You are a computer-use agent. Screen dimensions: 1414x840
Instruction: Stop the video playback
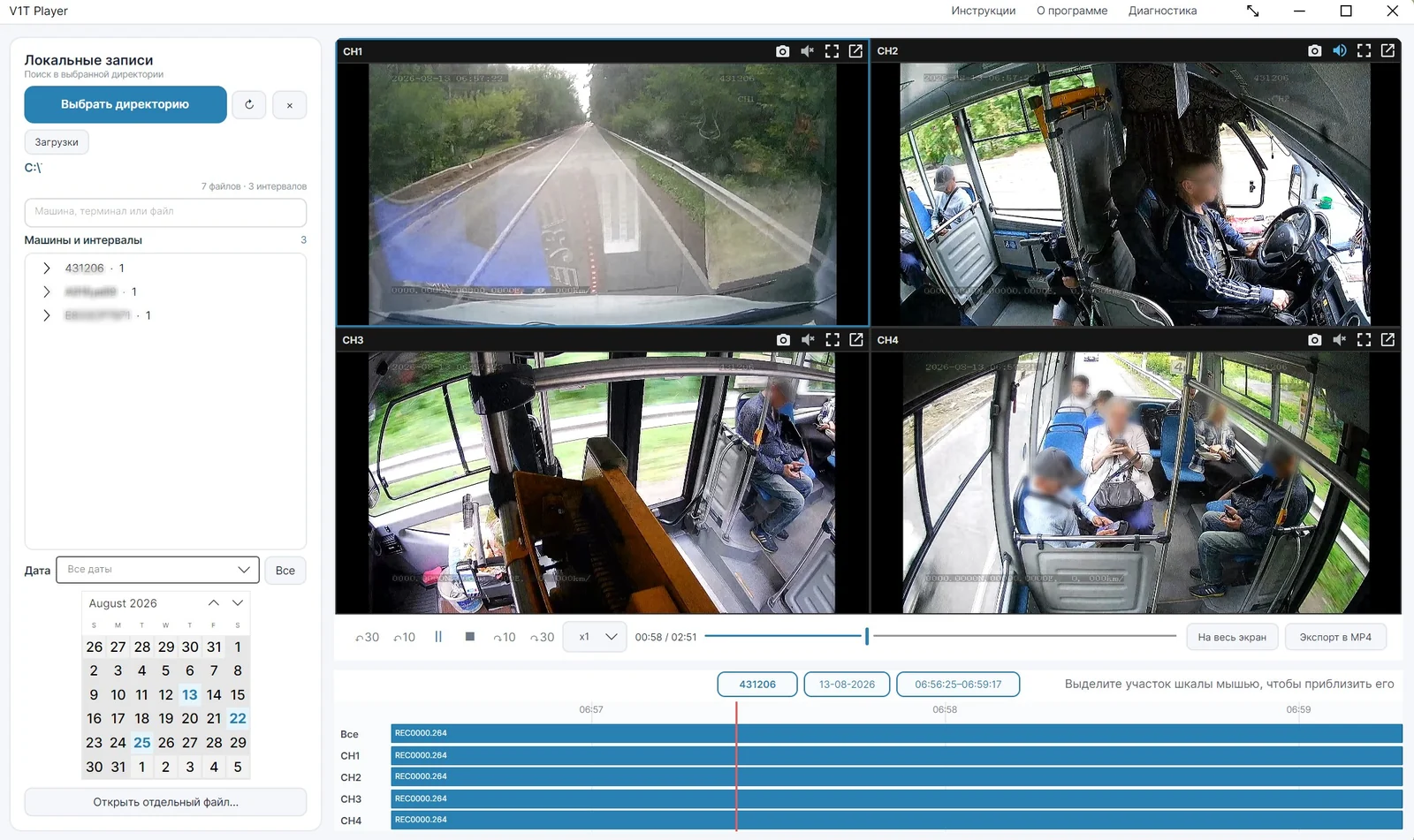click(x=470, y=637)
